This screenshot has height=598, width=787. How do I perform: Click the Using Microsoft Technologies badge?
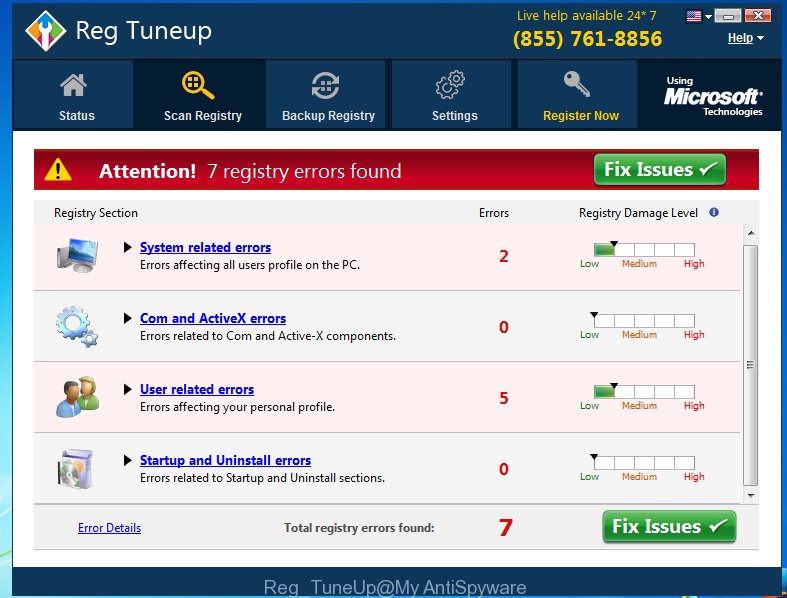pos(713,96)
